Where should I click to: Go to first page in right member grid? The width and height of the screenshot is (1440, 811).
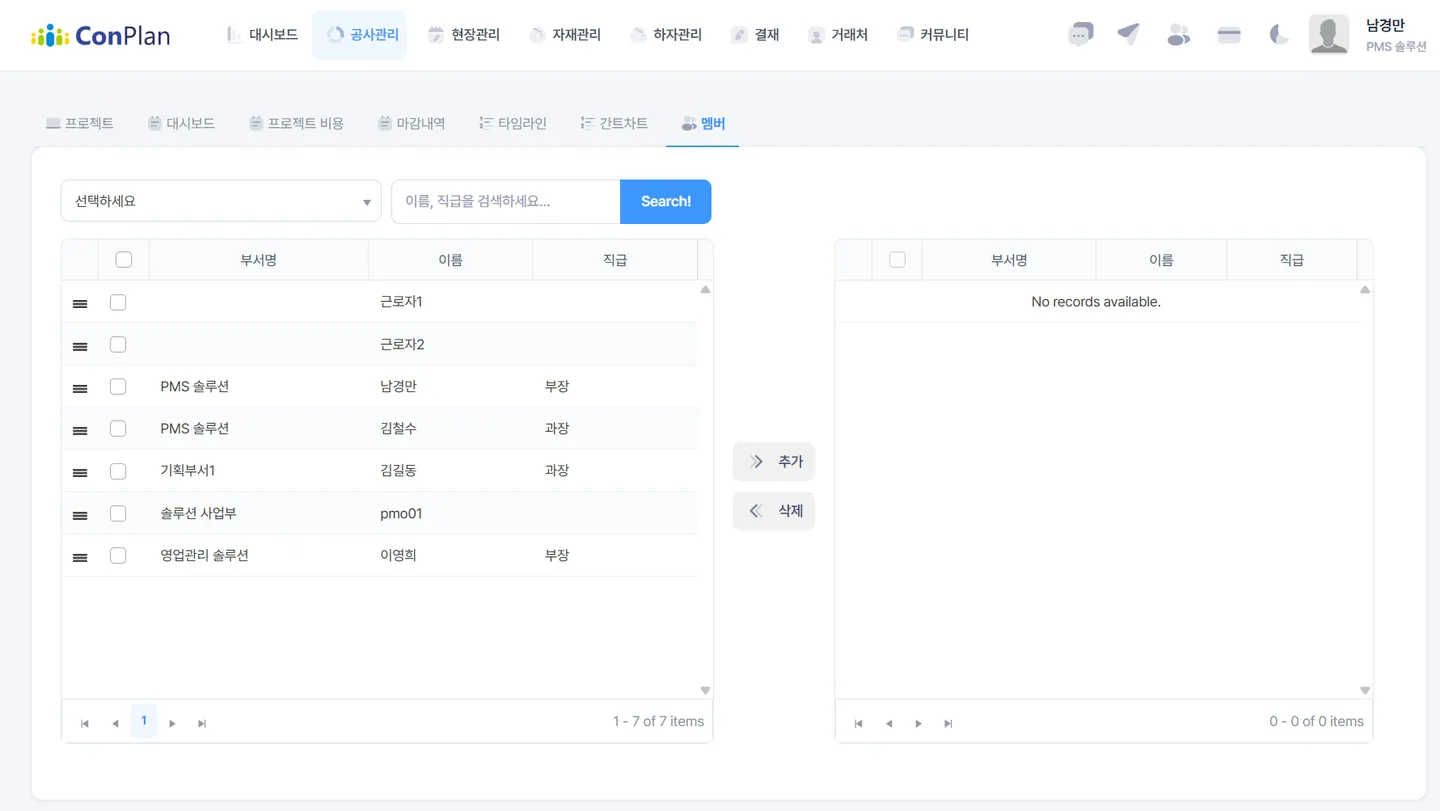click(x=858, y=723)
